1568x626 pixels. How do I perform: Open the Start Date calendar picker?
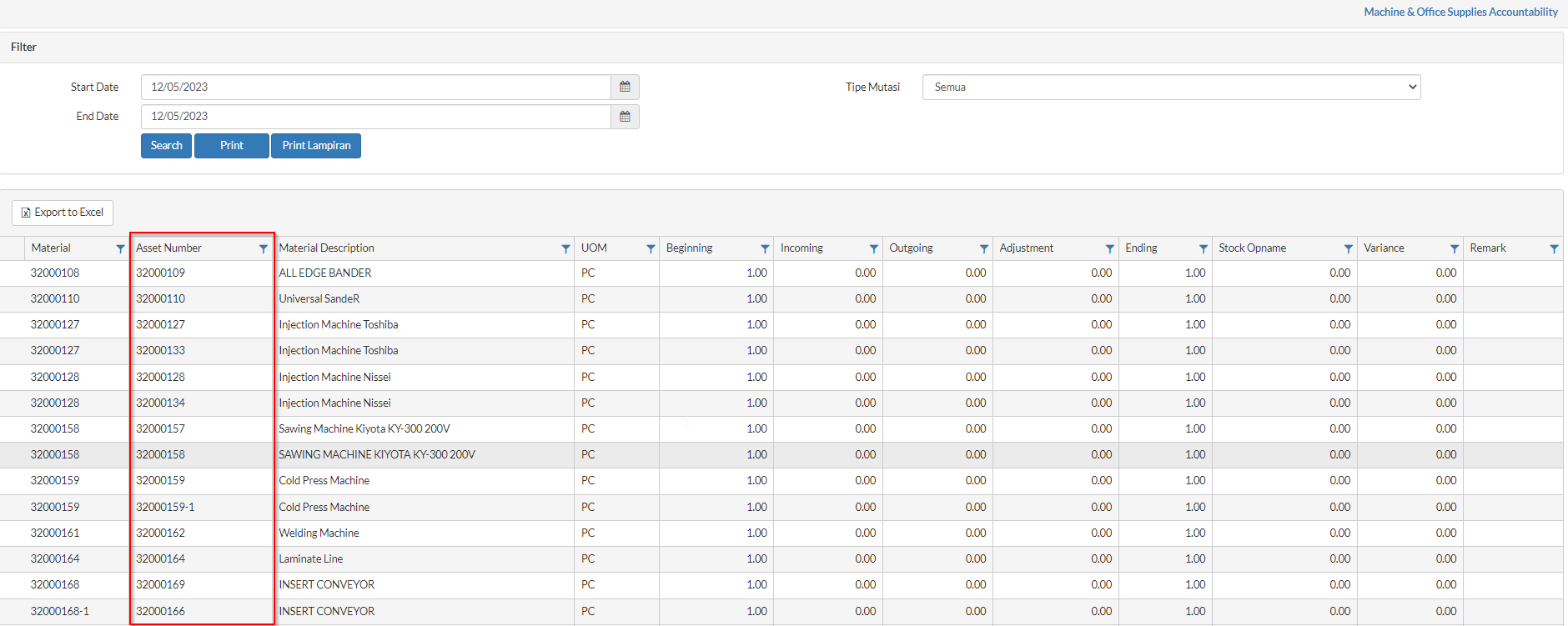click(625, 87)
